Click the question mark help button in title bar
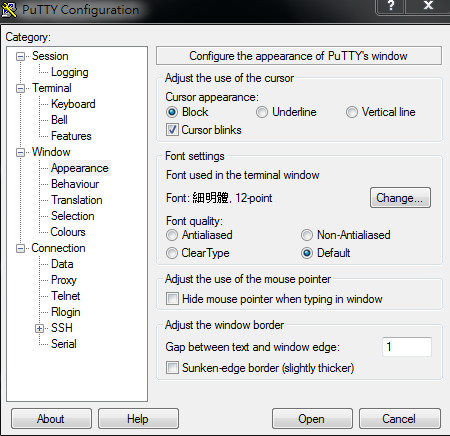Image resolution: width=450 pixels, height=436 pixels. [x=390, y=6]
